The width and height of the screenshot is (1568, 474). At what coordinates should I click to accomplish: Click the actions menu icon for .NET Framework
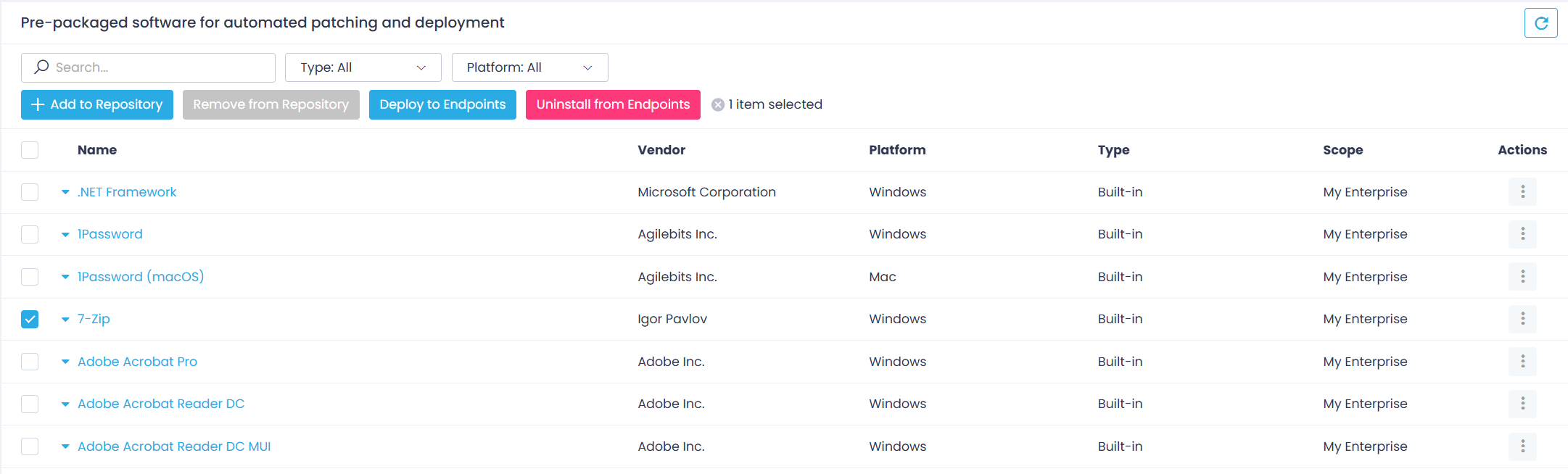tap(1522, 192)
